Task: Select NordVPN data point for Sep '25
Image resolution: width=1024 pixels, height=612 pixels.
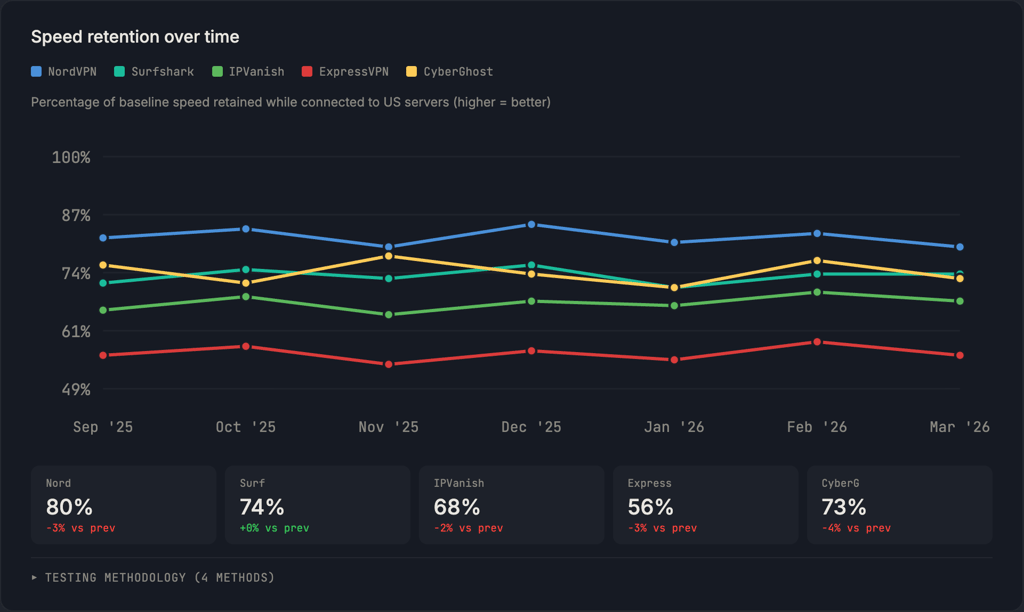Action: point(103,238)
